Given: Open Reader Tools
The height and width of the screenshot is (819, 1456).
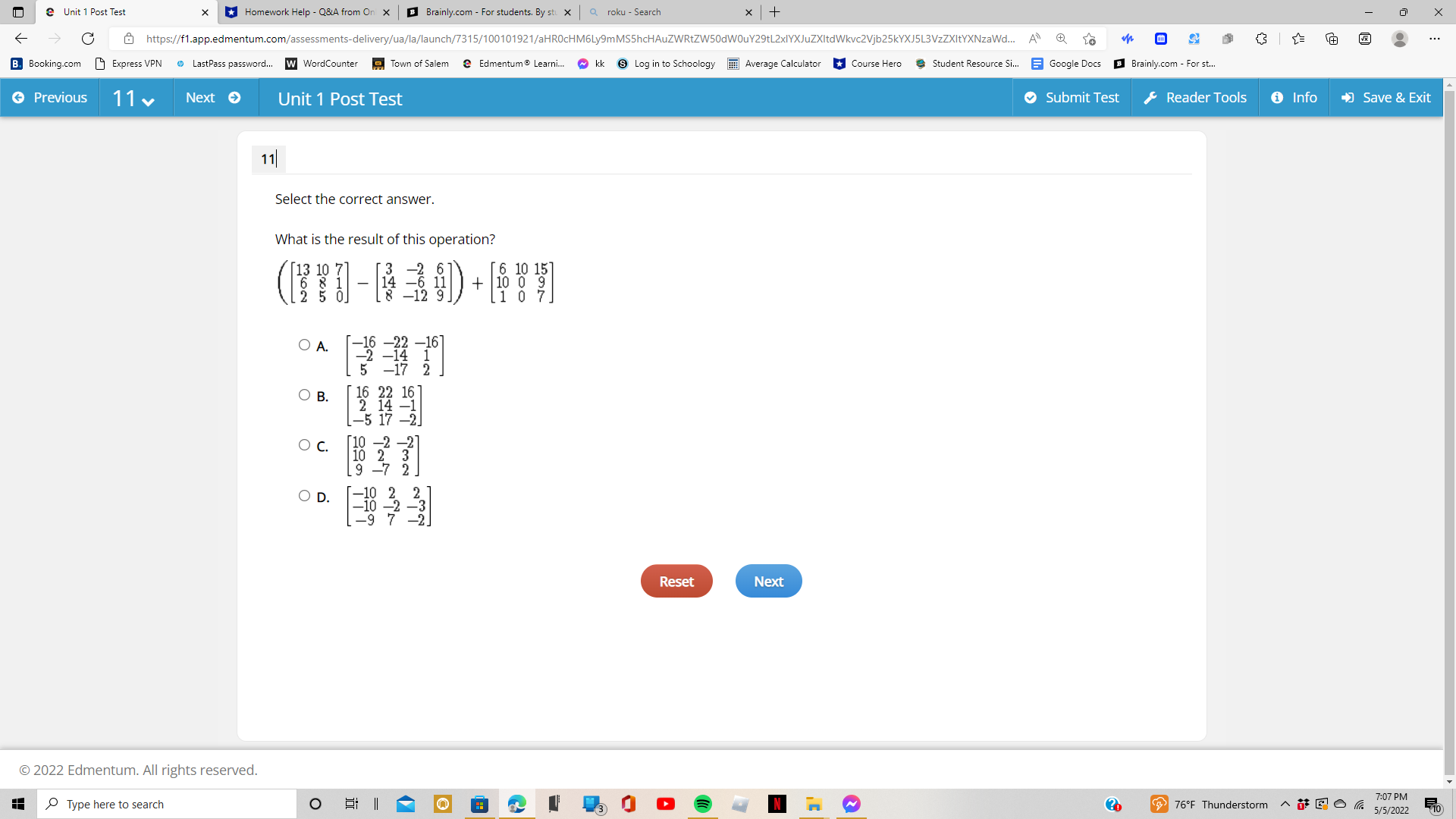Looking at the screenshot, I should point(1195,97).
